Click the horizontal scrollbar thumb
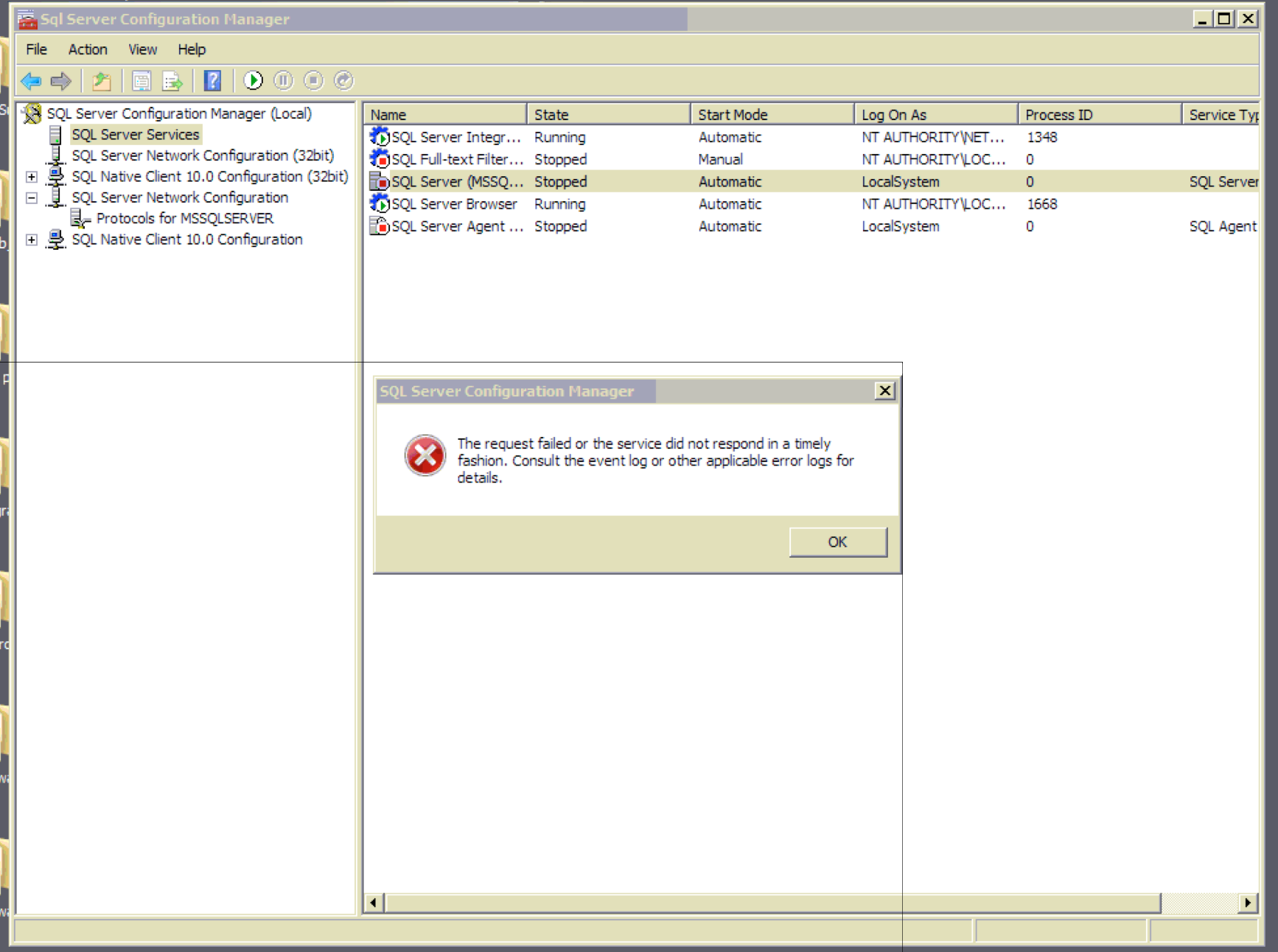 pyautogui.click(x=773, y=903)
